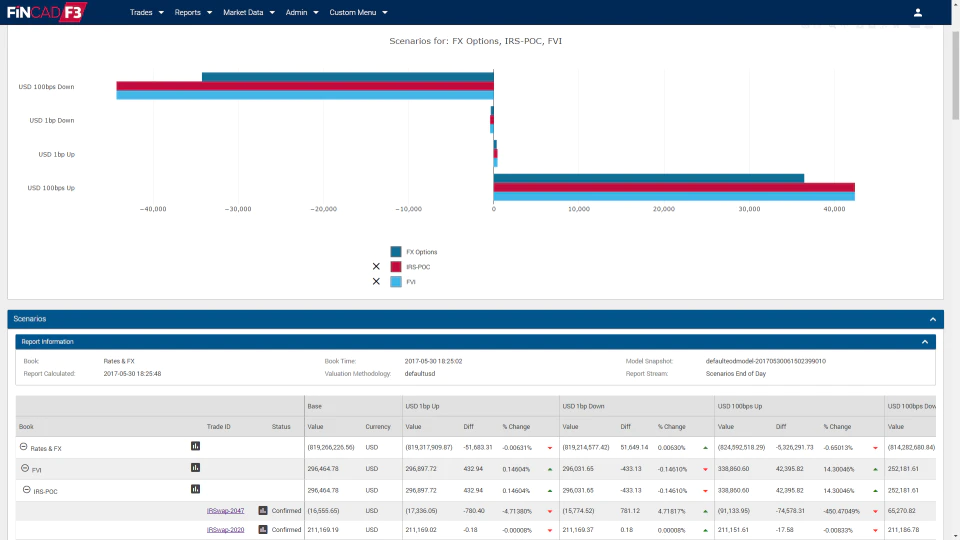Collapse the Report Information section
Viewport: 960px width, 540px height.
925,342
